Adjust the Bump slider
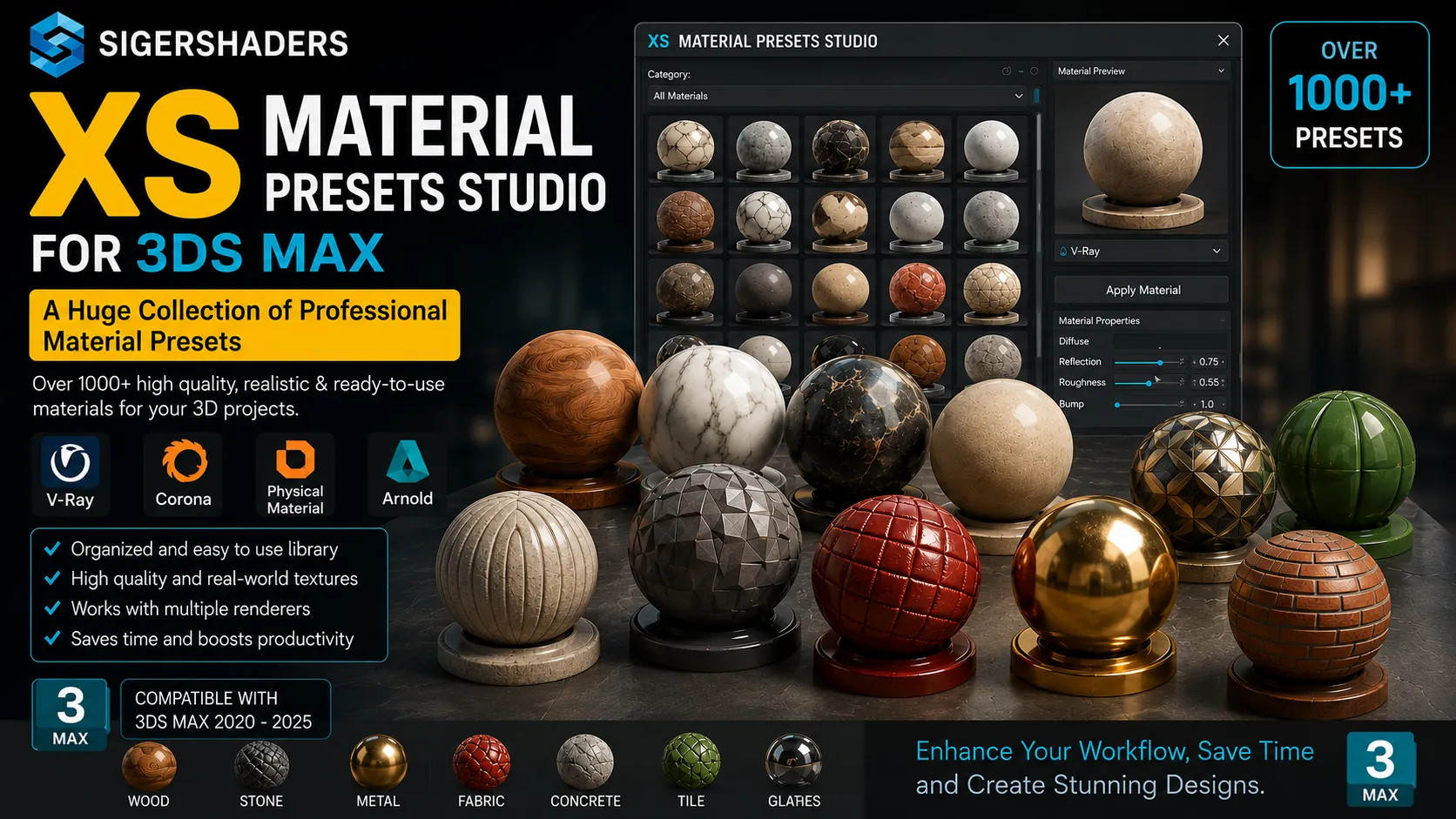Viewport: 1456px width, 819px height. point(1149,405)
